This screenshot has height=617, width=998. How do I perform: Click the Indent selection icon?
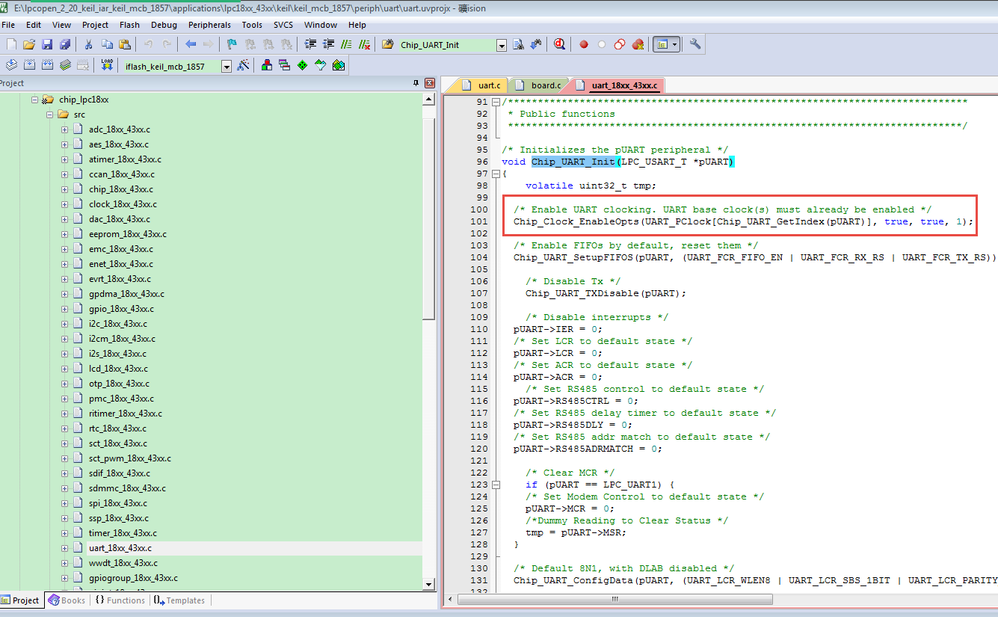(310, 45)
